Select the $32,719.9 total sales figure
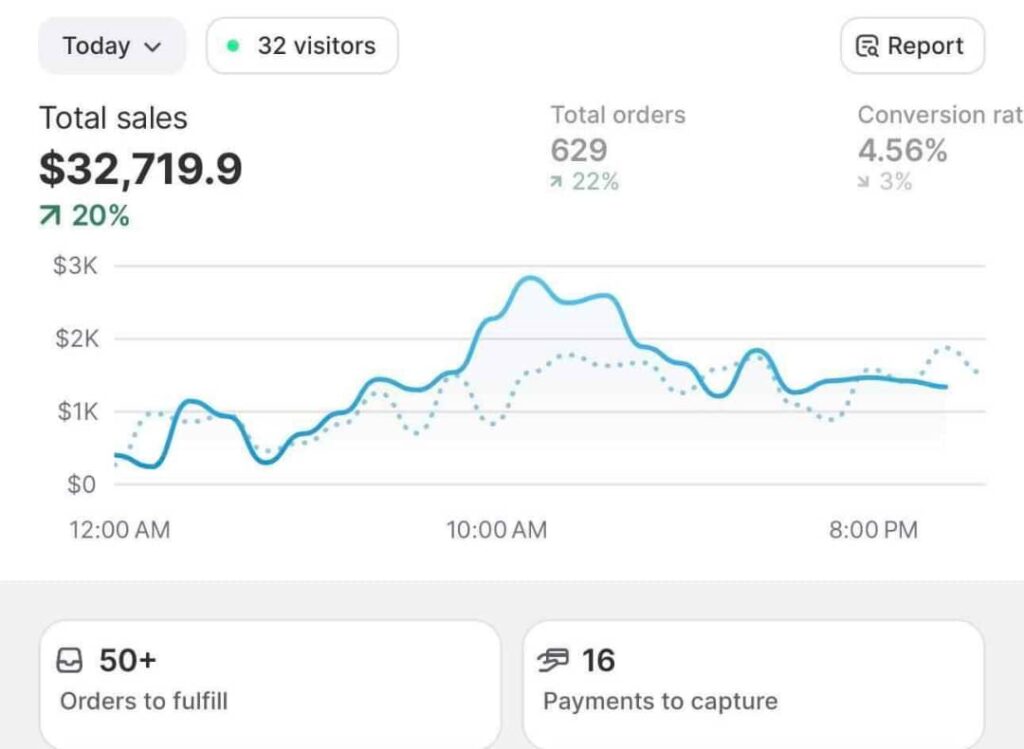This screenshot has height=749, width=1024. point(140,168)
